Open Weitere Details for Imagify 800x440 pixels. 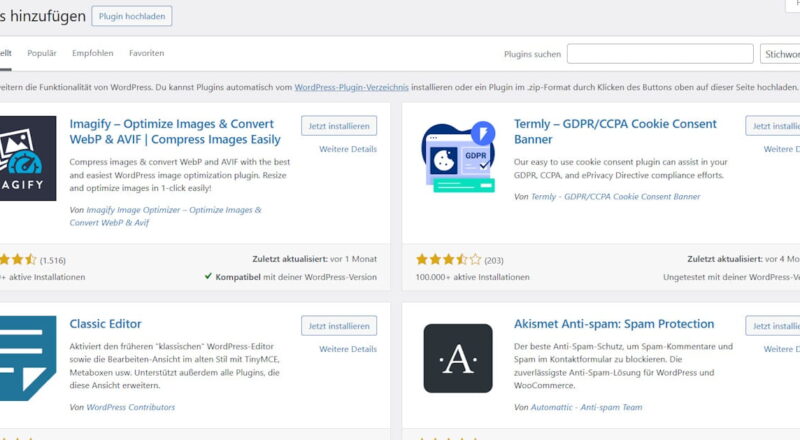tap(348, 149)
